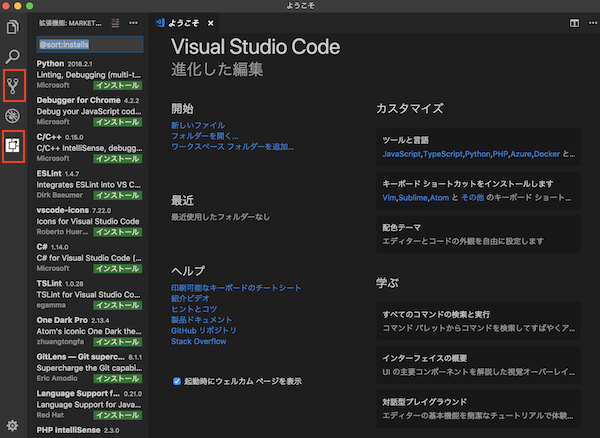Click その他 keyboard shortcuts link

(x=472, y=198)
